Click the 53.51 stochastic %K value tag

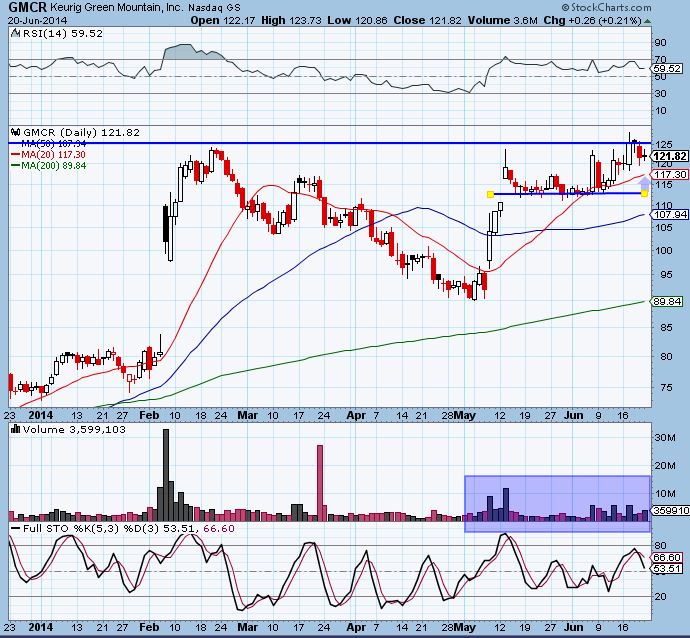click(668, 568)
